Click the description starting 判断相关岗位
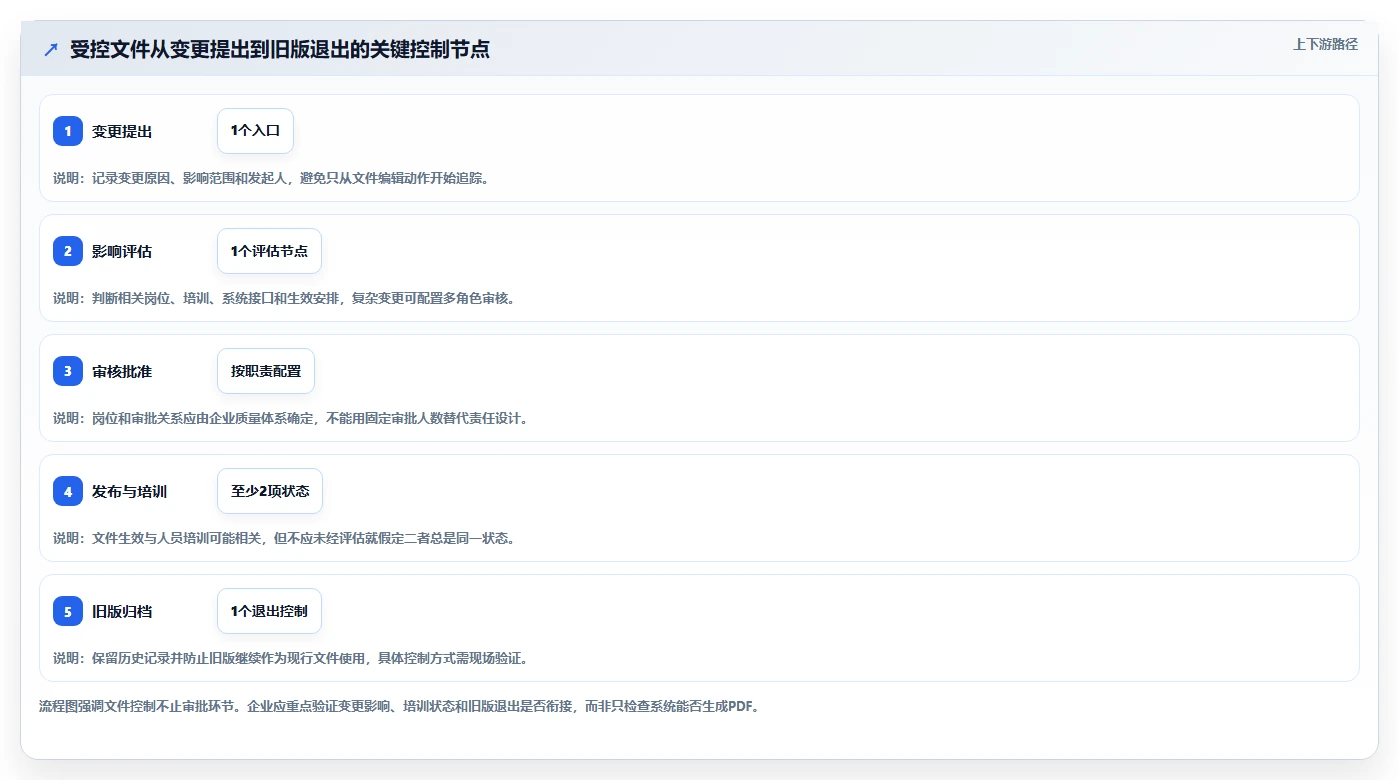Image resolution: width=1399 pixels, height=780 pixels. (x=285, y=298)
